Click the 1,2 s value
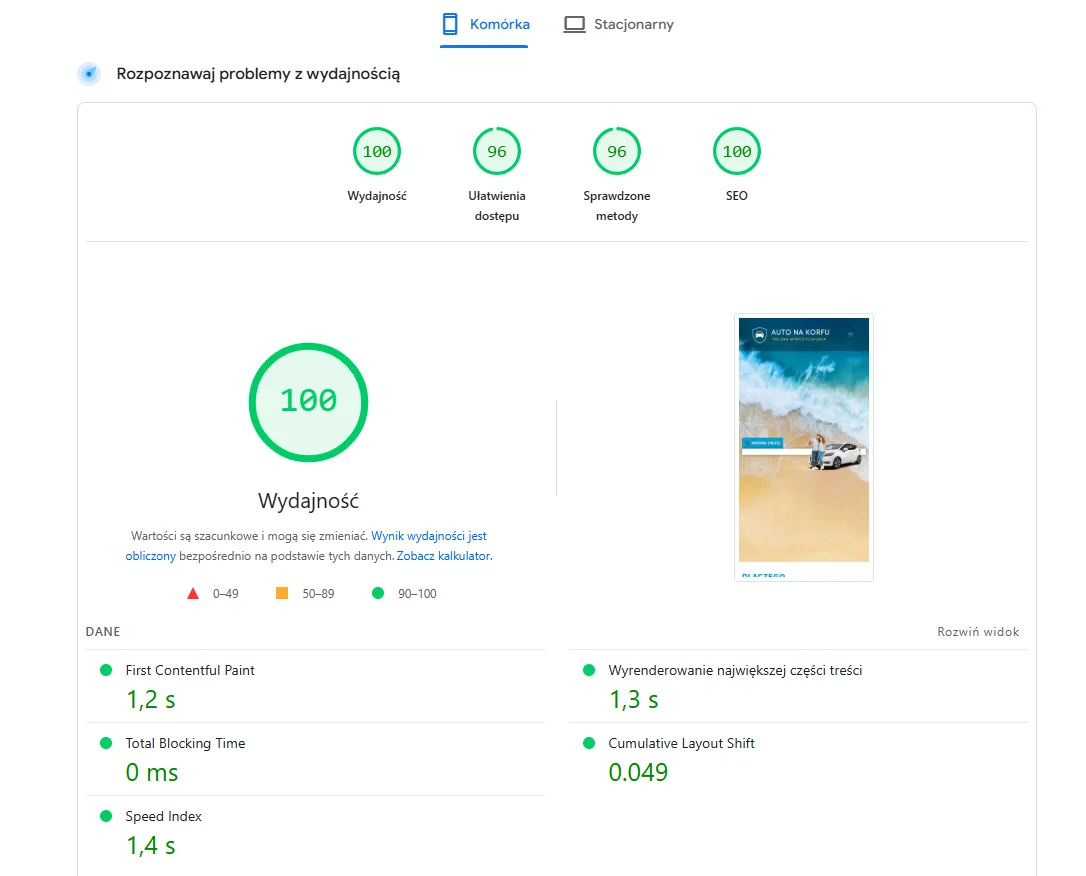 [x=150, y=699]
